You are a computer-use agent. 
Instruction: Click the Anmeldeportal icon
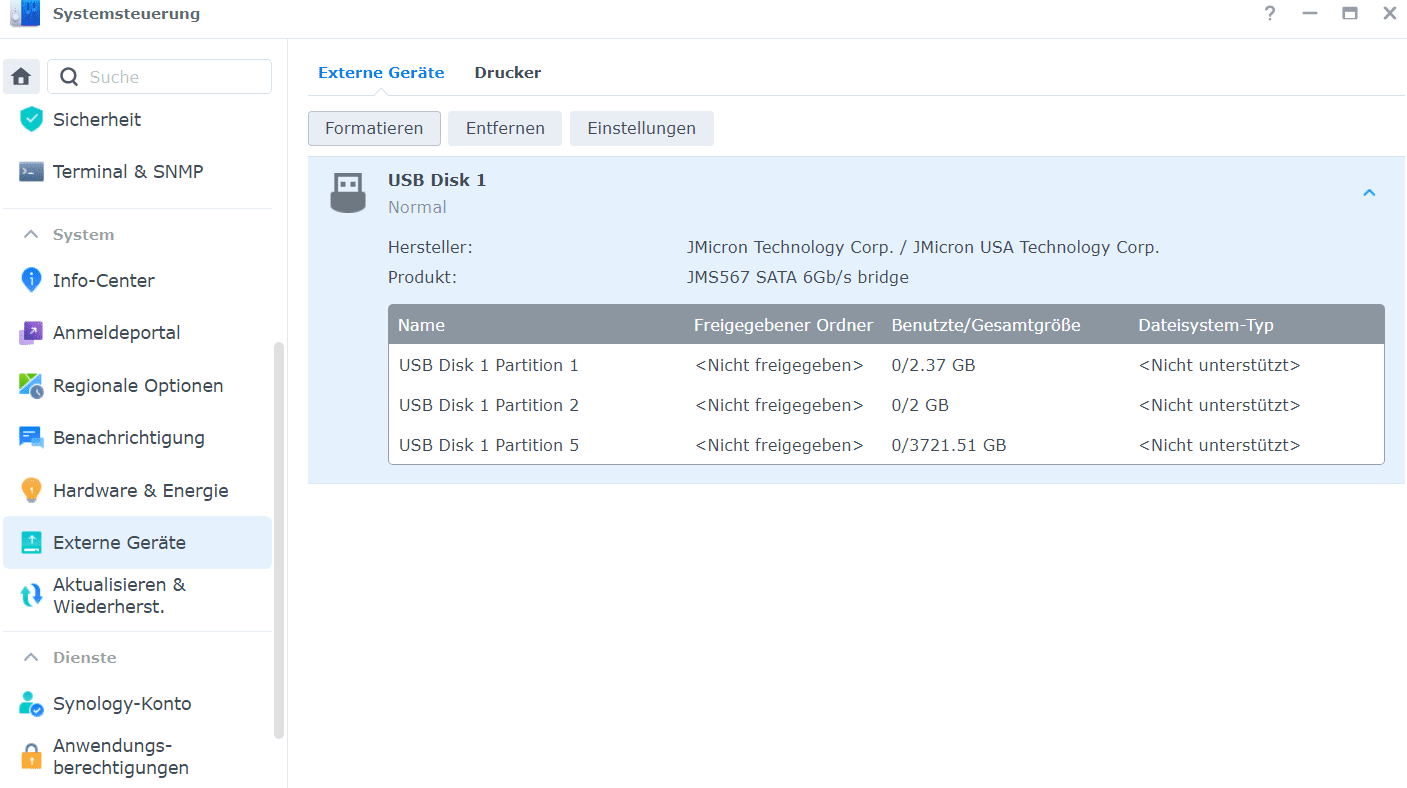32,333
